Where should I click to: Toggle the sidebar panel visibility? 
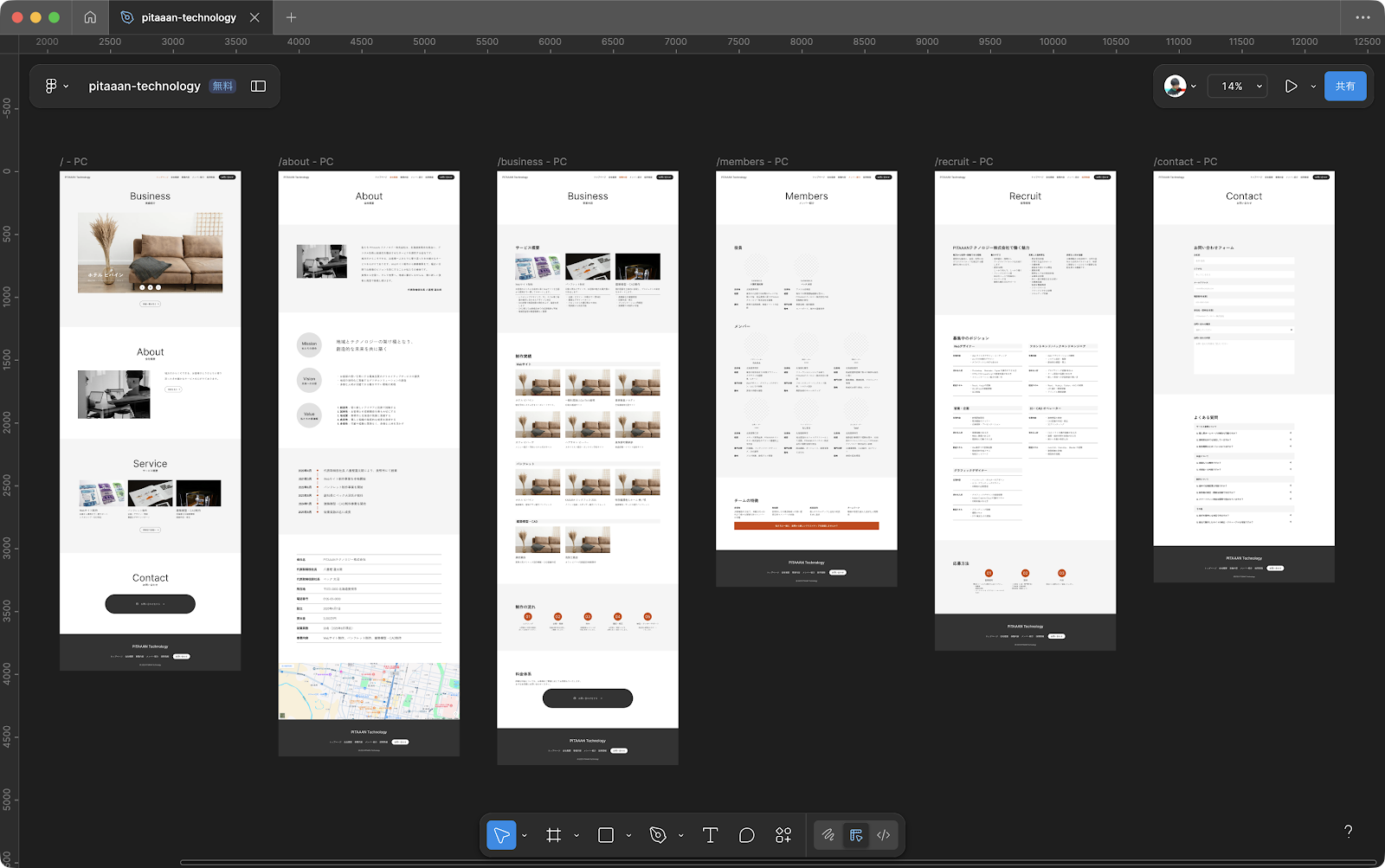click(x=258, y=86)
